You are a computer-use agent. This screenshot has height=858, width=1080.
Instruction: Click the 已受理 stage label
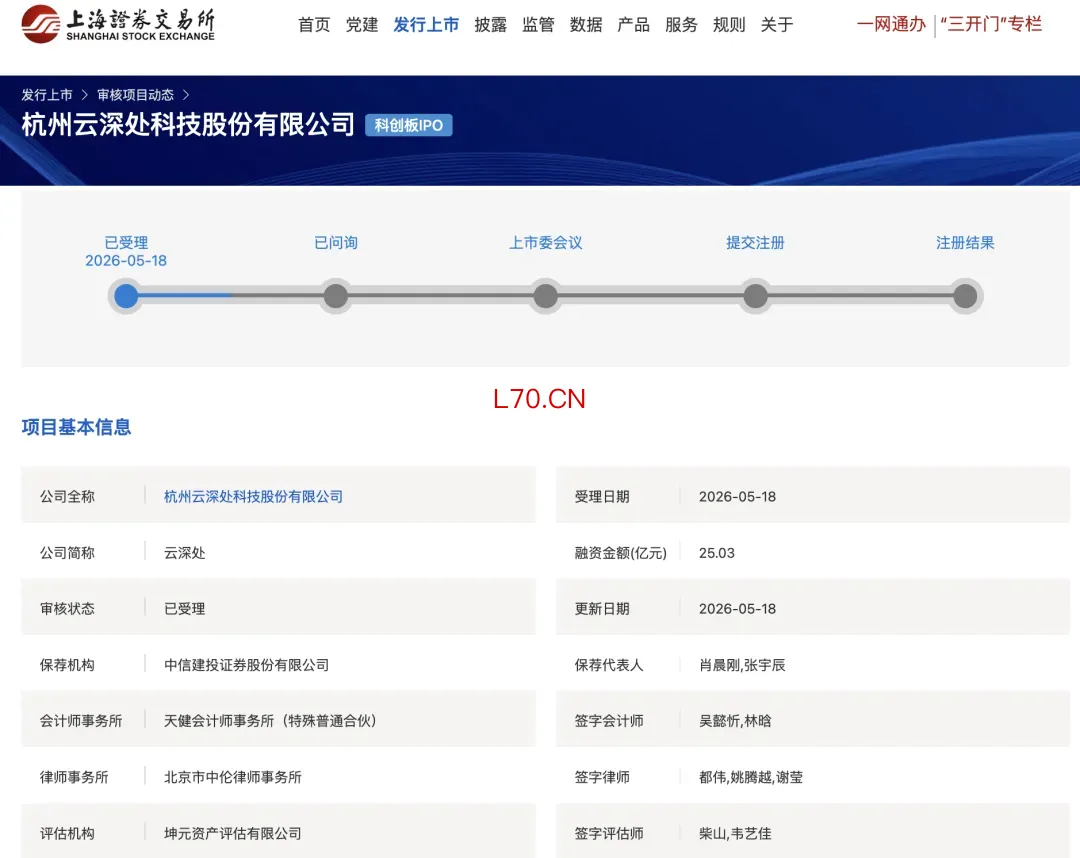pyautogui.click(x=126, y=242)
